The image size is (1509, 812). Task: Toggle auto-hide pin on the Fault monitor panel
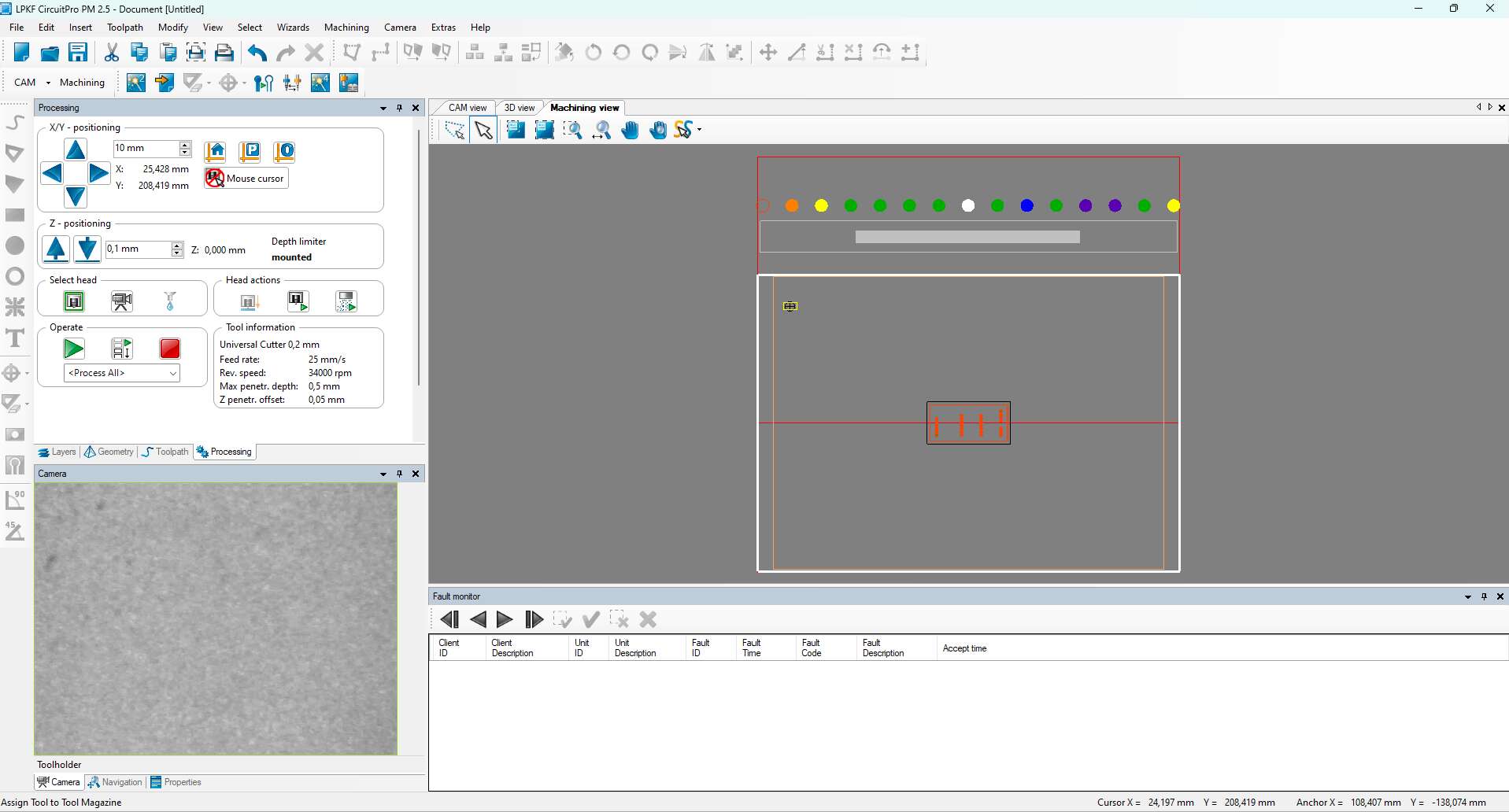(1484, 596)
